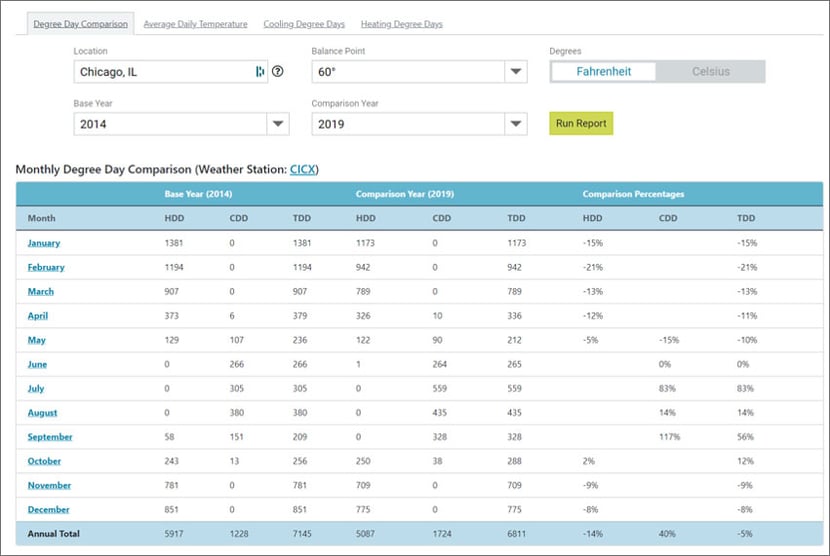Viewport: 830px width, 556px height.
Task: Click the help question mark icon
Action: pyautogui.click(x=278, y=72)
